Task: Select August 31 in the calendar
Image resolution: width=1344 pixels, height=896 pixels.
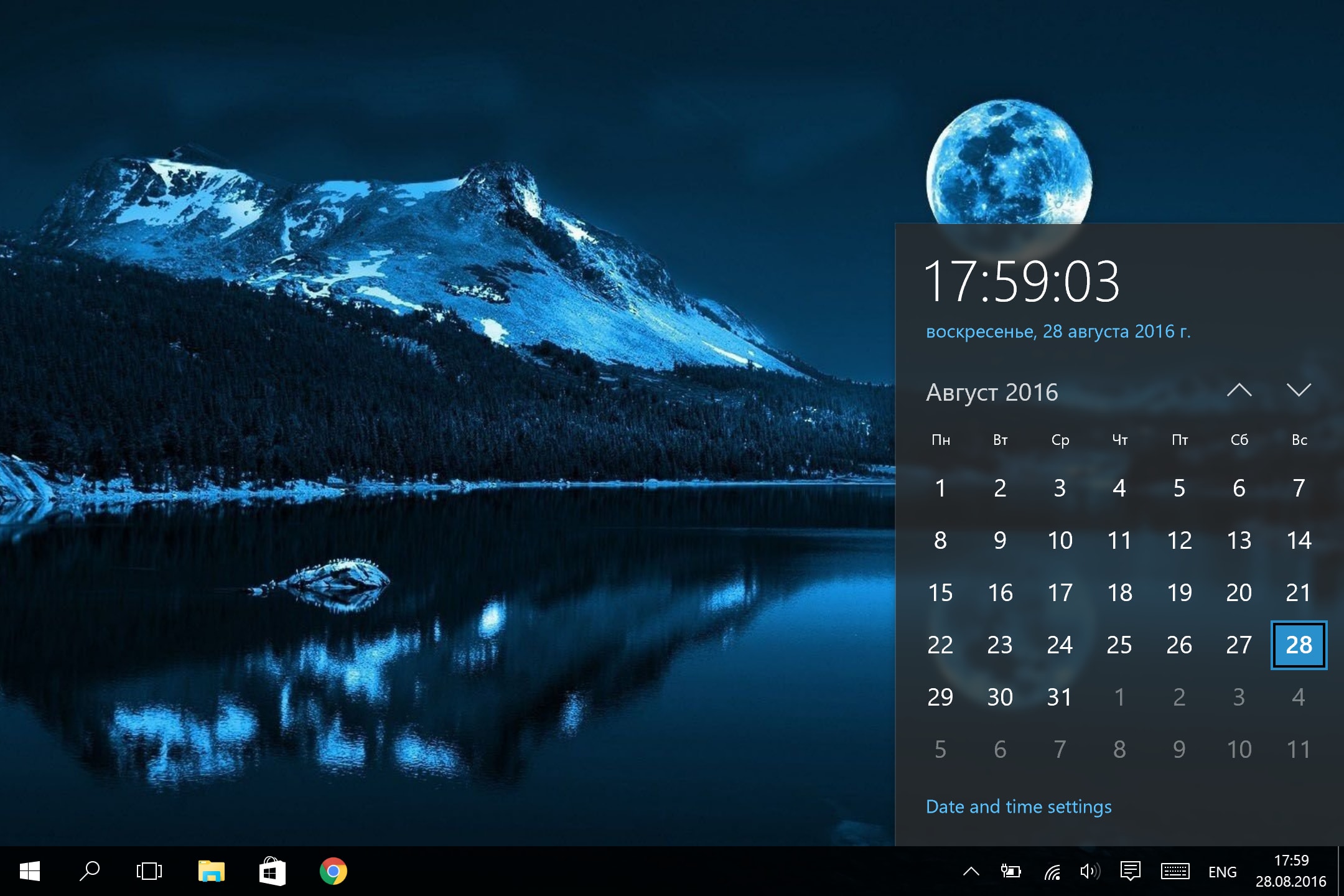Action: click(1060, 698)
